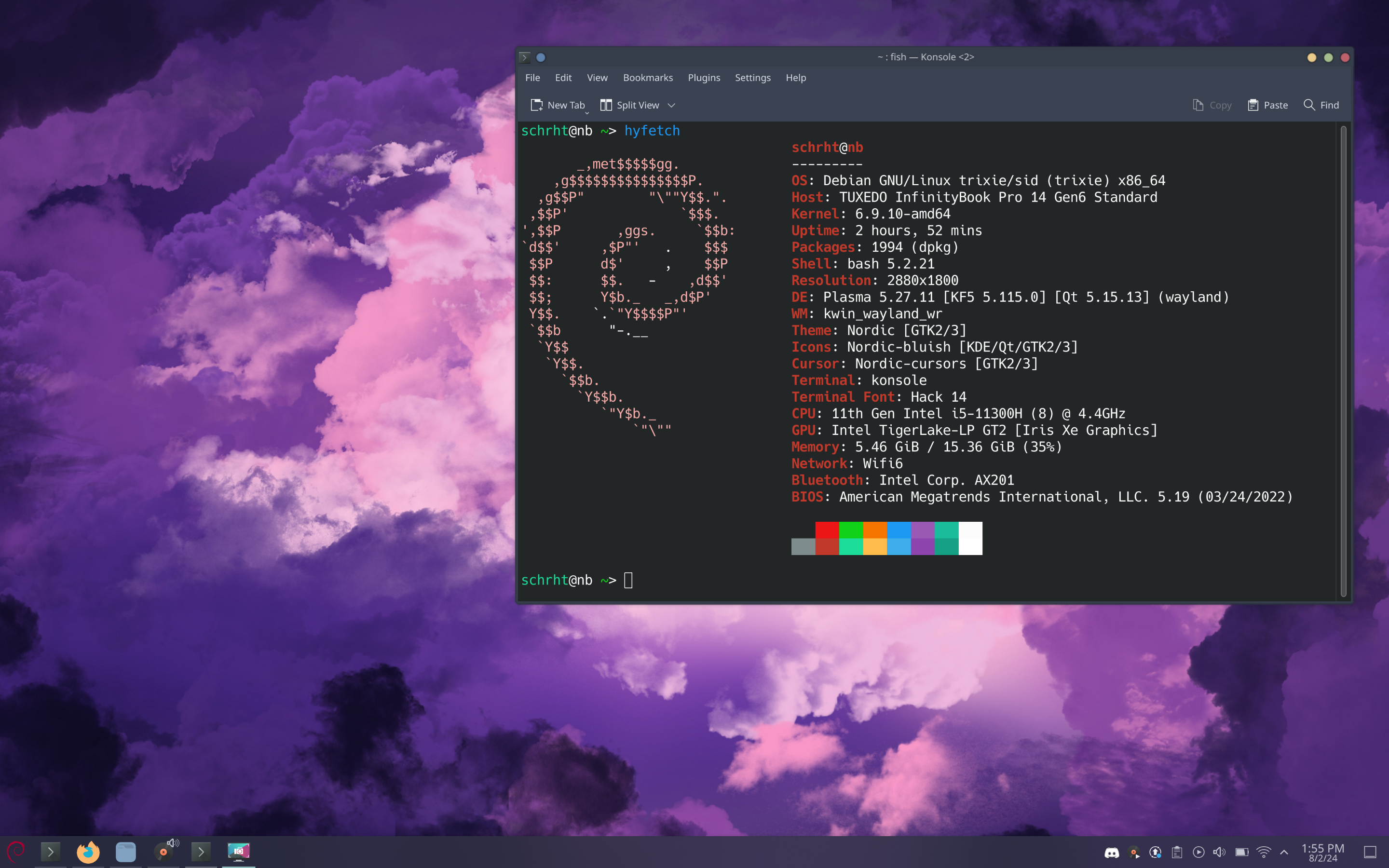Open the volume tray icon
The height and width of the screenshot is (868, 1389).
[x=1220, y=853]
